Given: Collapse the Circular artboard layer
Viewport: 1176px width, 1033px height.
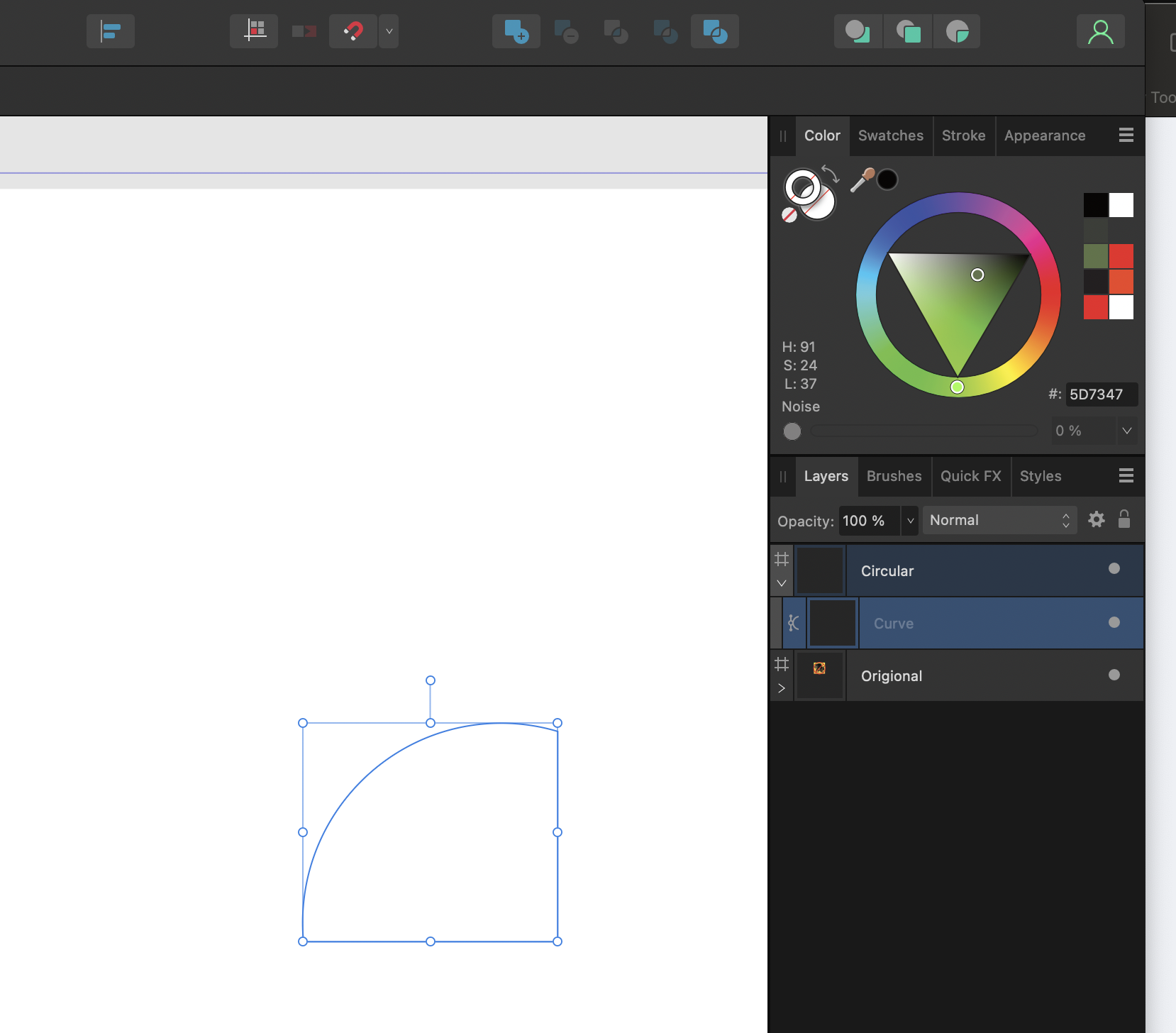Looking at the screenshot, I should point(782,583).
